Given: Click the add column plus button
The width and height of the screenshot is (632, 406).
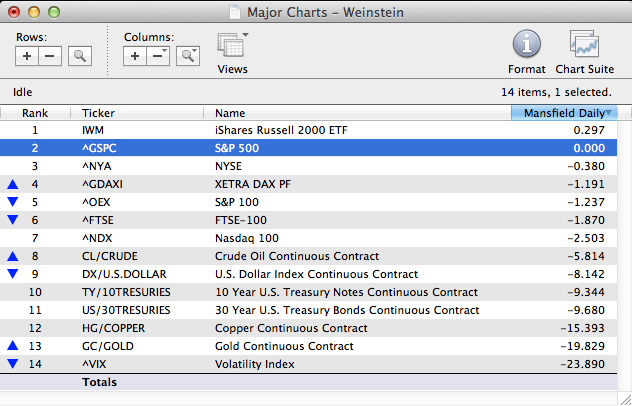Looking at the screenshot, I should [135, 57].
